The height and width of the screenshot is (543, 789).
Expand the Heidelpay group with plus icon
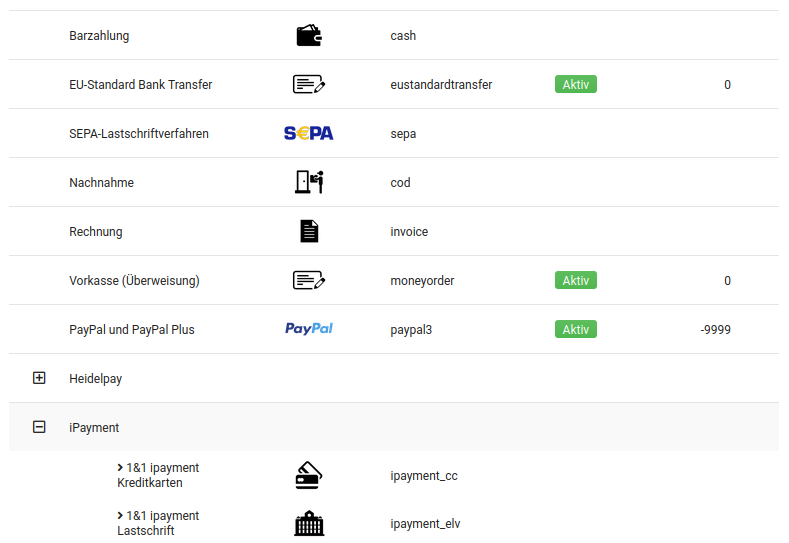point(40,378)
